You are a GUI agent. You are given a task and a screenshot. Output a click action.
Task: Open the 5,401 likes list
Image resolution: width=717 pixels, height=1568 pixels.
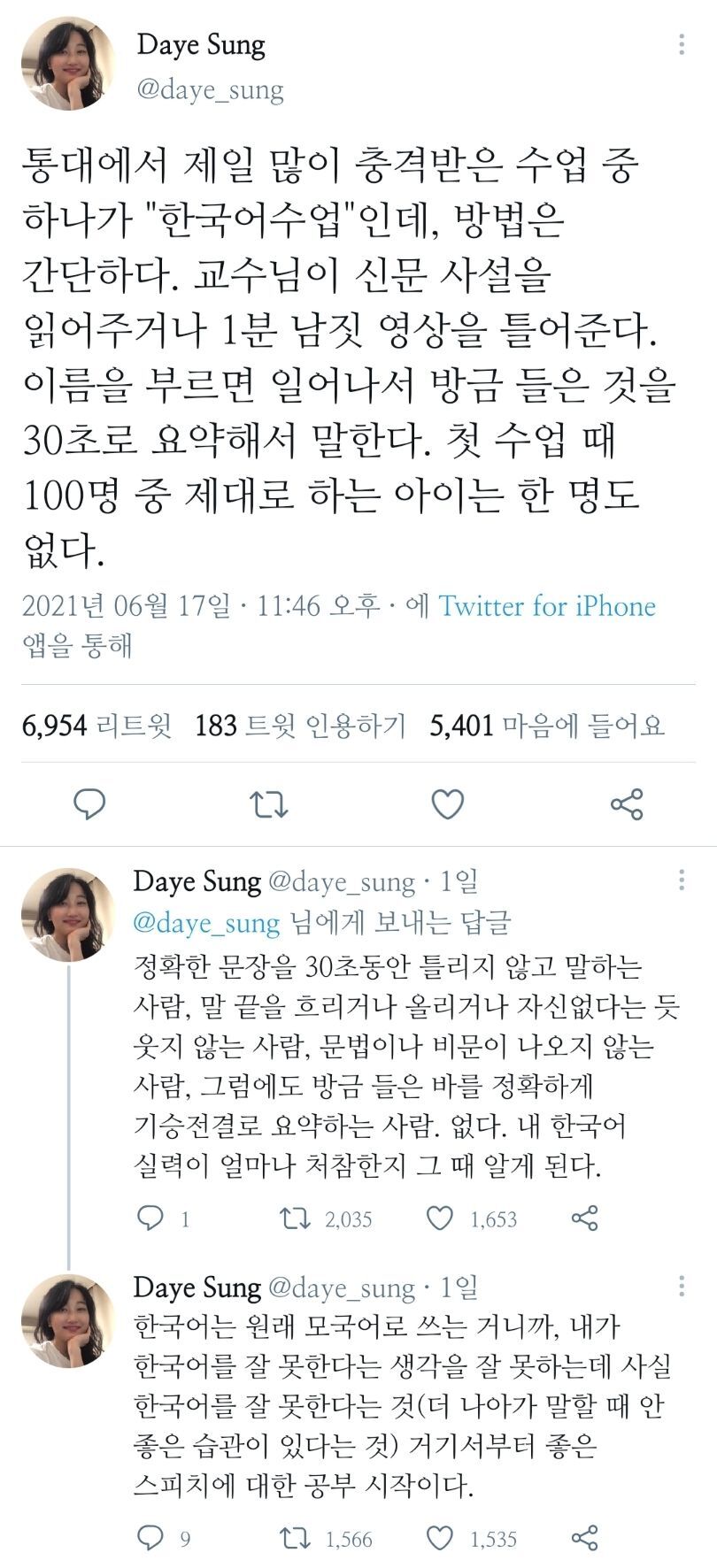(x=550, y=724)
